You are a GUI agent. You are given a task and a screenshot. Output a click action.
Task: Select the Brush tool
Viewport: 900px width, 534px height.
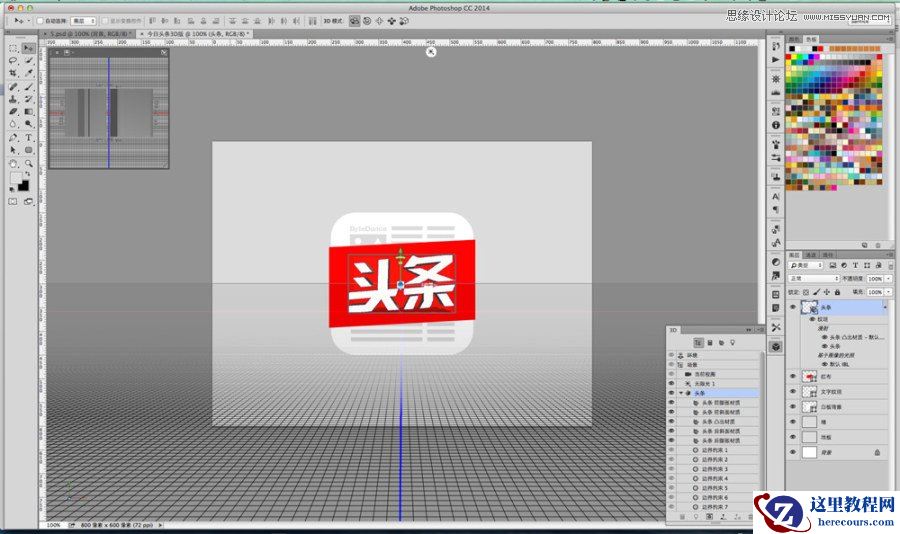(28, 87)
